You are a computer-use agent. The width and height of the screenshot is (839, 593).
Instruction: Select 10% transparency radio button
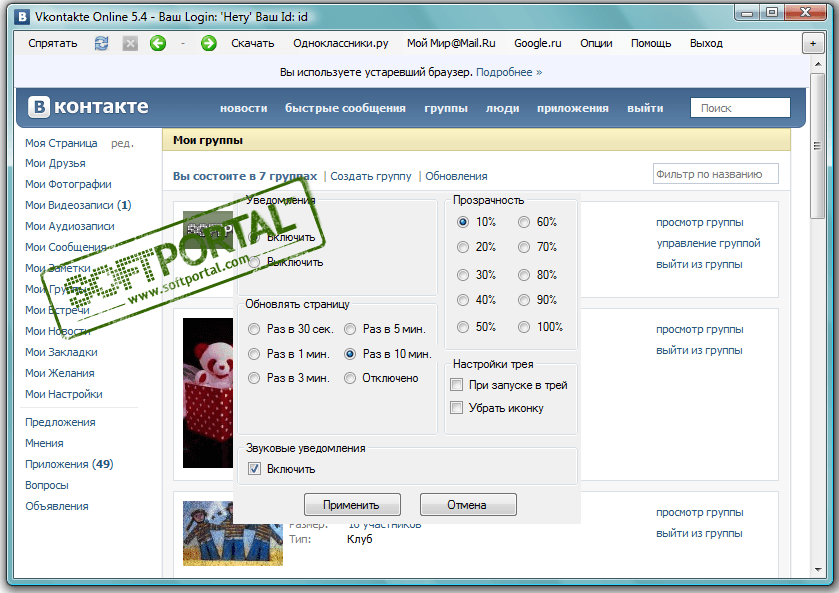463,222
